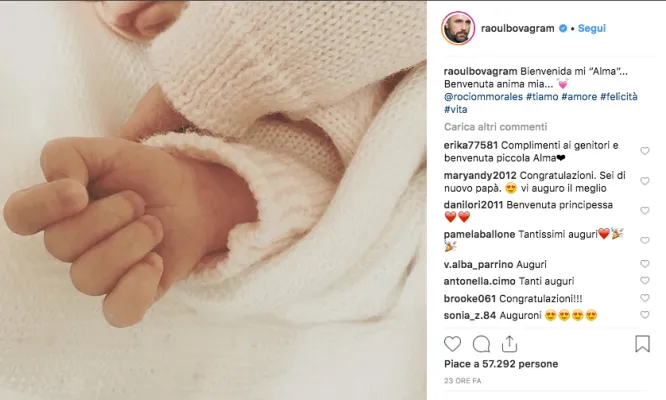666x400 pixels.
Task: Like sonia_z.84's comment heart
Action: coord(645,315)
